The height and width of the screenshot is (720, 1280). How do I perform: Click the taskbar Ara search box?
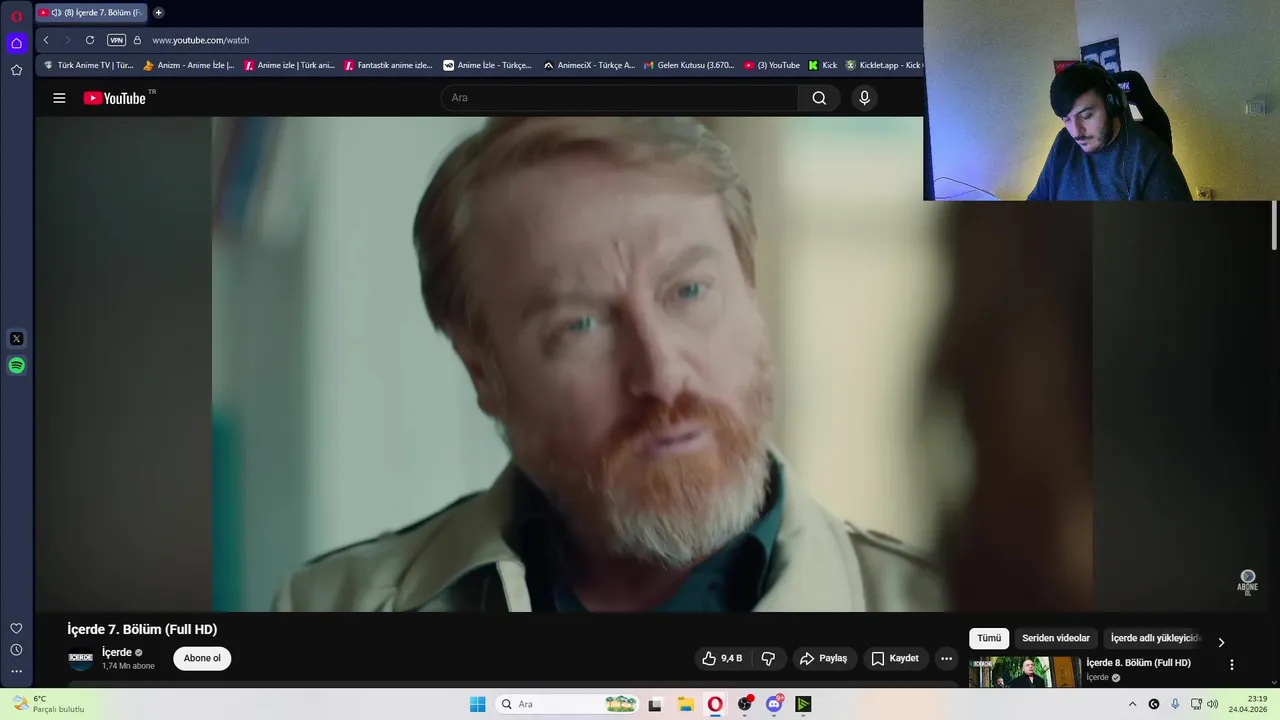click(568, 704)
